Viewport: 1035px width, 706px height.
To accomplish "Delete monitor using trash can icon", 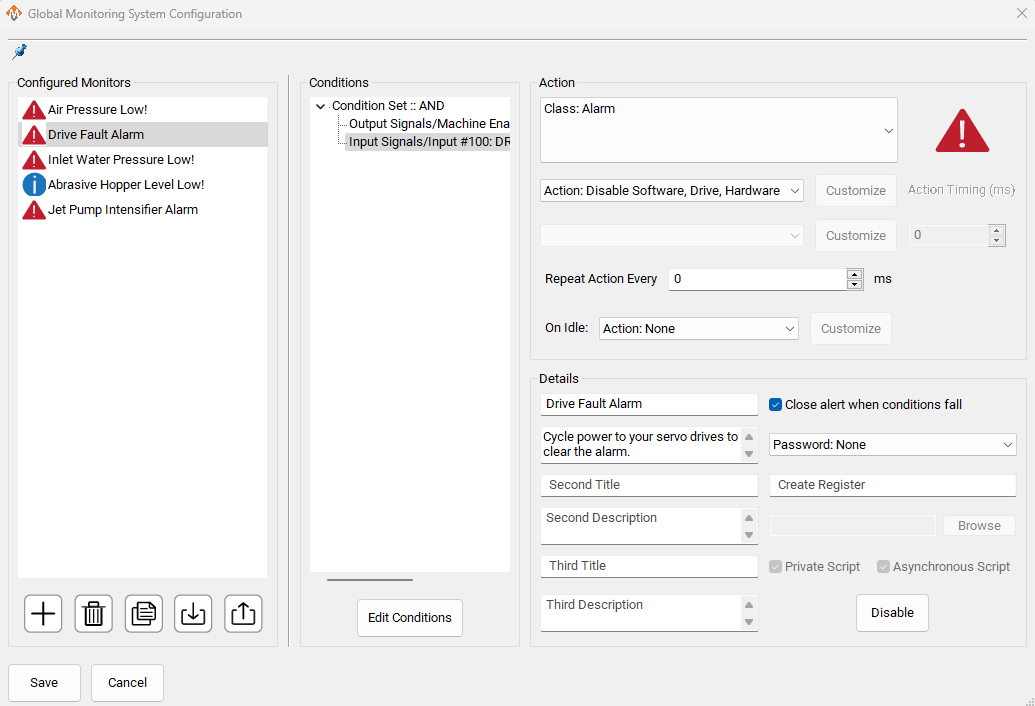I will click(93, 613).
